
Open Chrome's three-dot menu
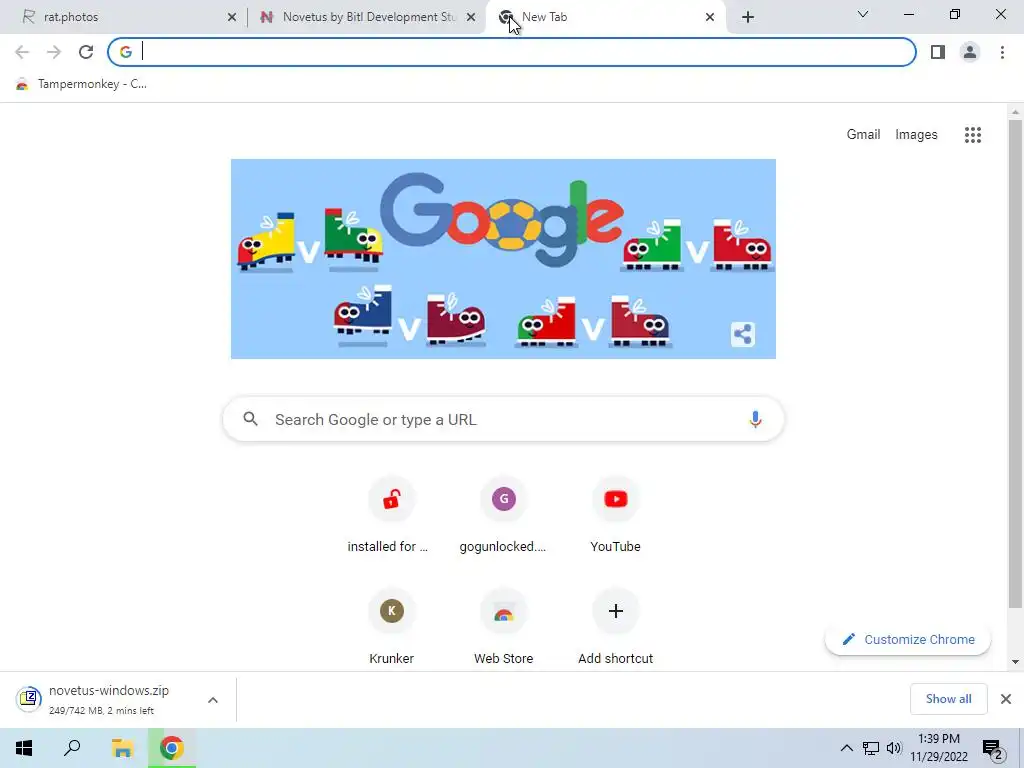tap(1002, 52)
